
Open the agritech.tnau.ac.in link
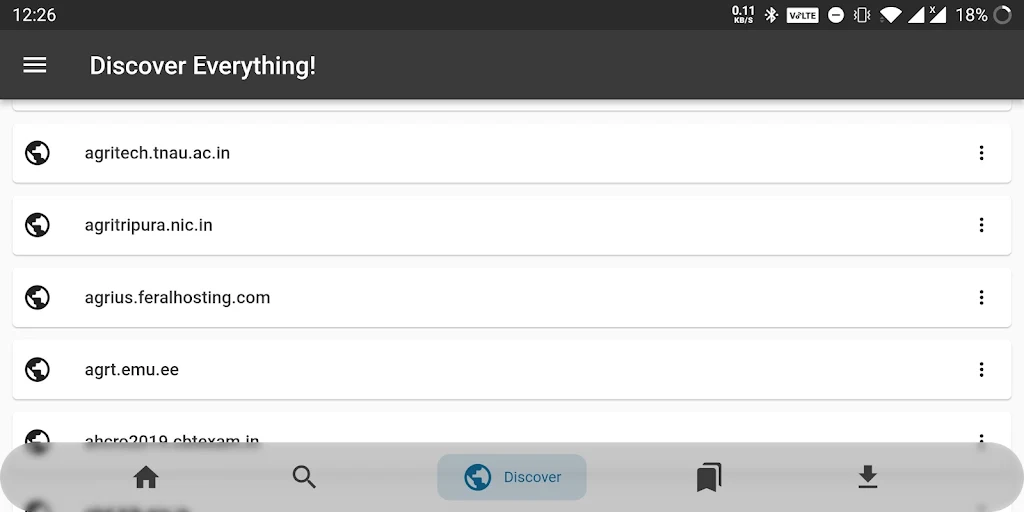157,153
